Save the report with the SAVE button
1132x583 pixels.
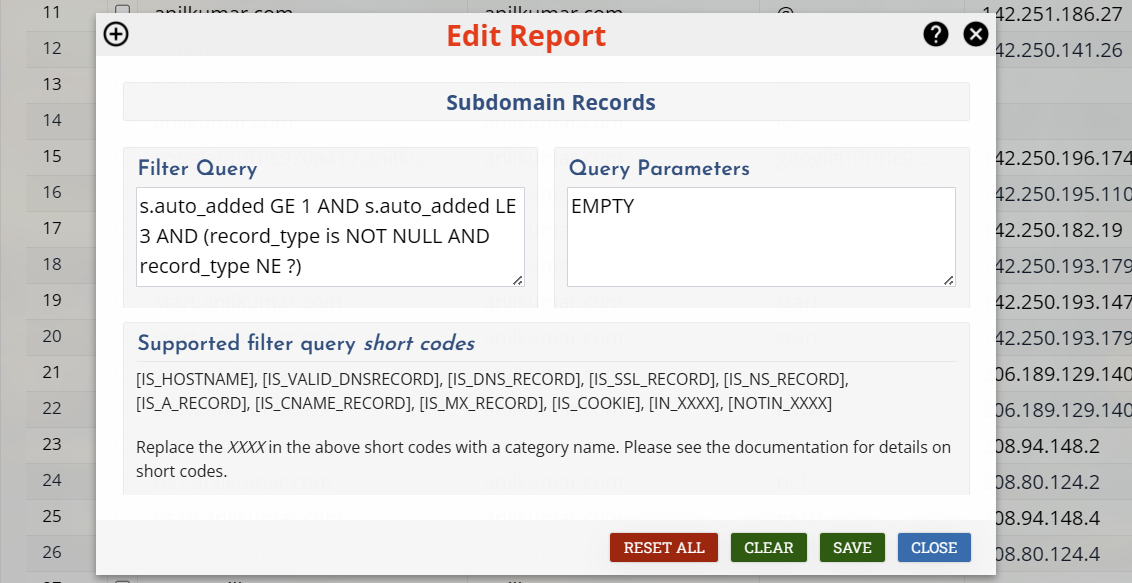click(852, 548)
